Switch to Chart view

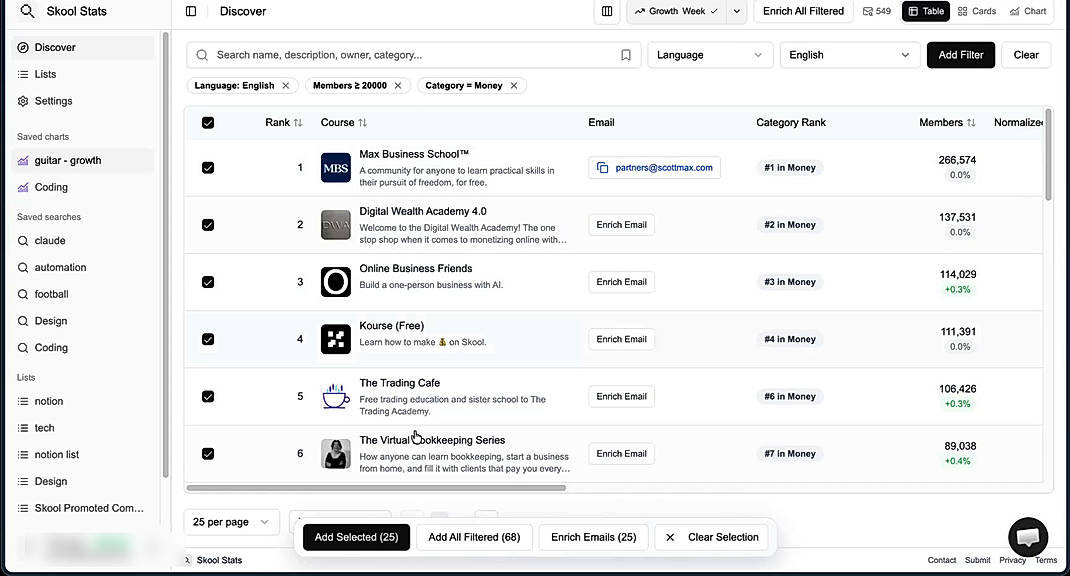tap(1028, 11)
